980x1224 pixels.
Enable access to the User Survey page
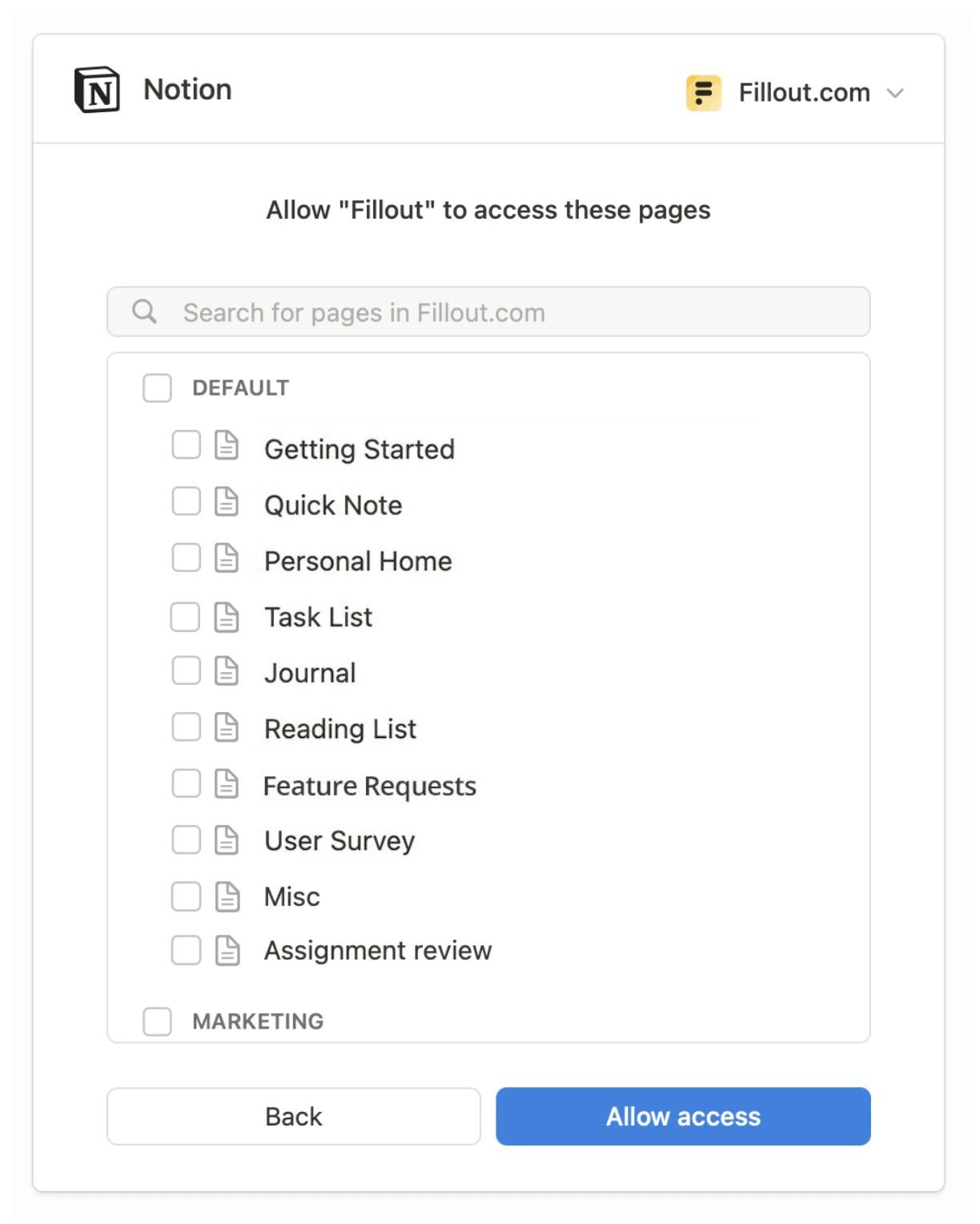coord(186,839)
